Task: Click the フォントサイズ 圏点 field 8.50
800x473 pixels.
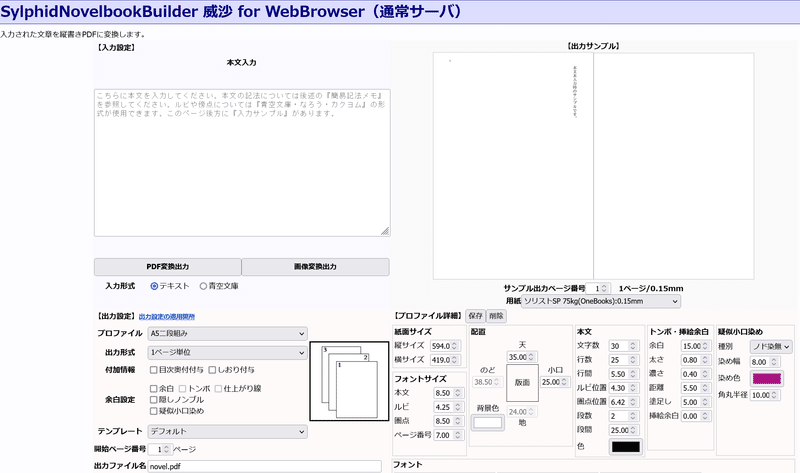Action: point(449,421)
